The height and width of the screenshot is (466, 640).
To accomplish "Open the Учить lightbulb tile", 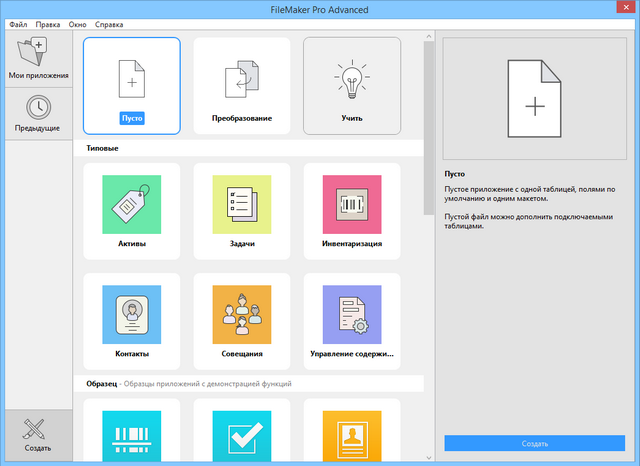I will pyautogui.click(x=352, y=85).
